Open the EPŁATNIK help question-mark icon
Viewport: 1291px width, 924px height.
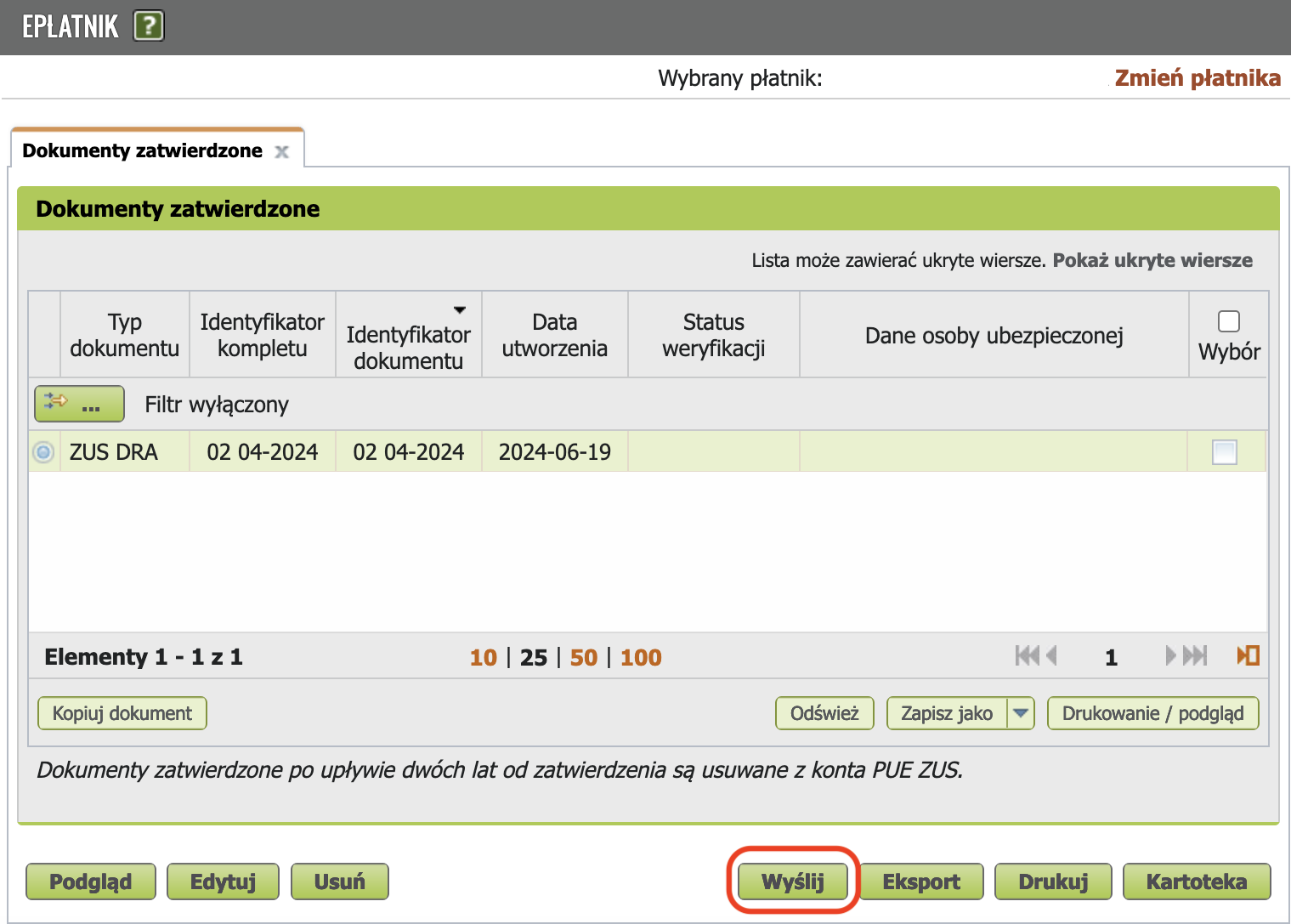click(x=149, y=26)
